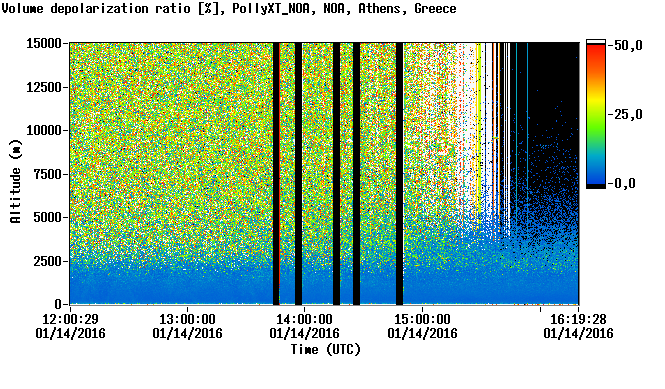Click the 12500 altitude tick label
Image resolution: width=665 pixels, height=389 pixels.
44,87
